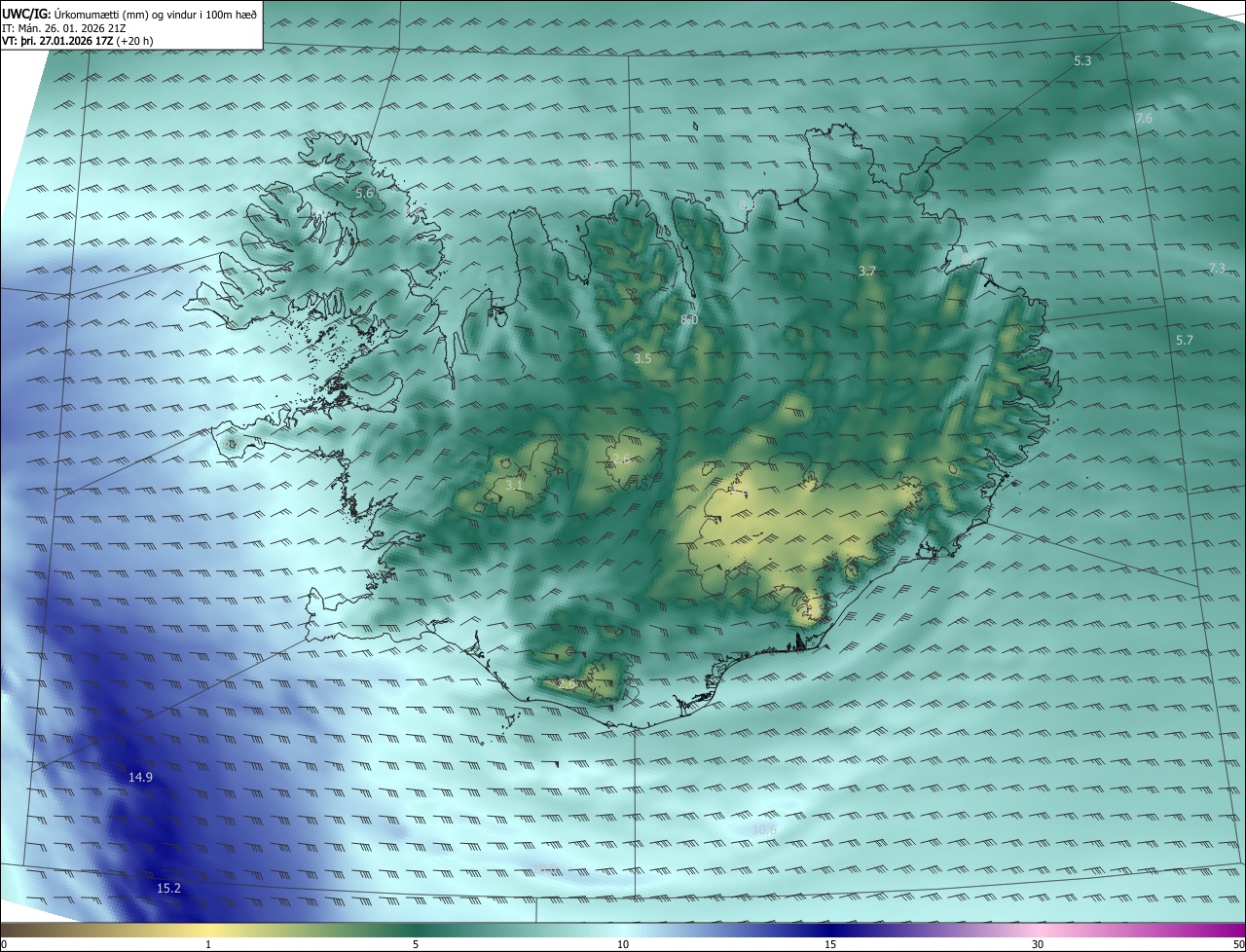Viewport: 1246px width, 952px height.
Task: Click the 15.2 value on the map
Action: (x=168, y=888)
